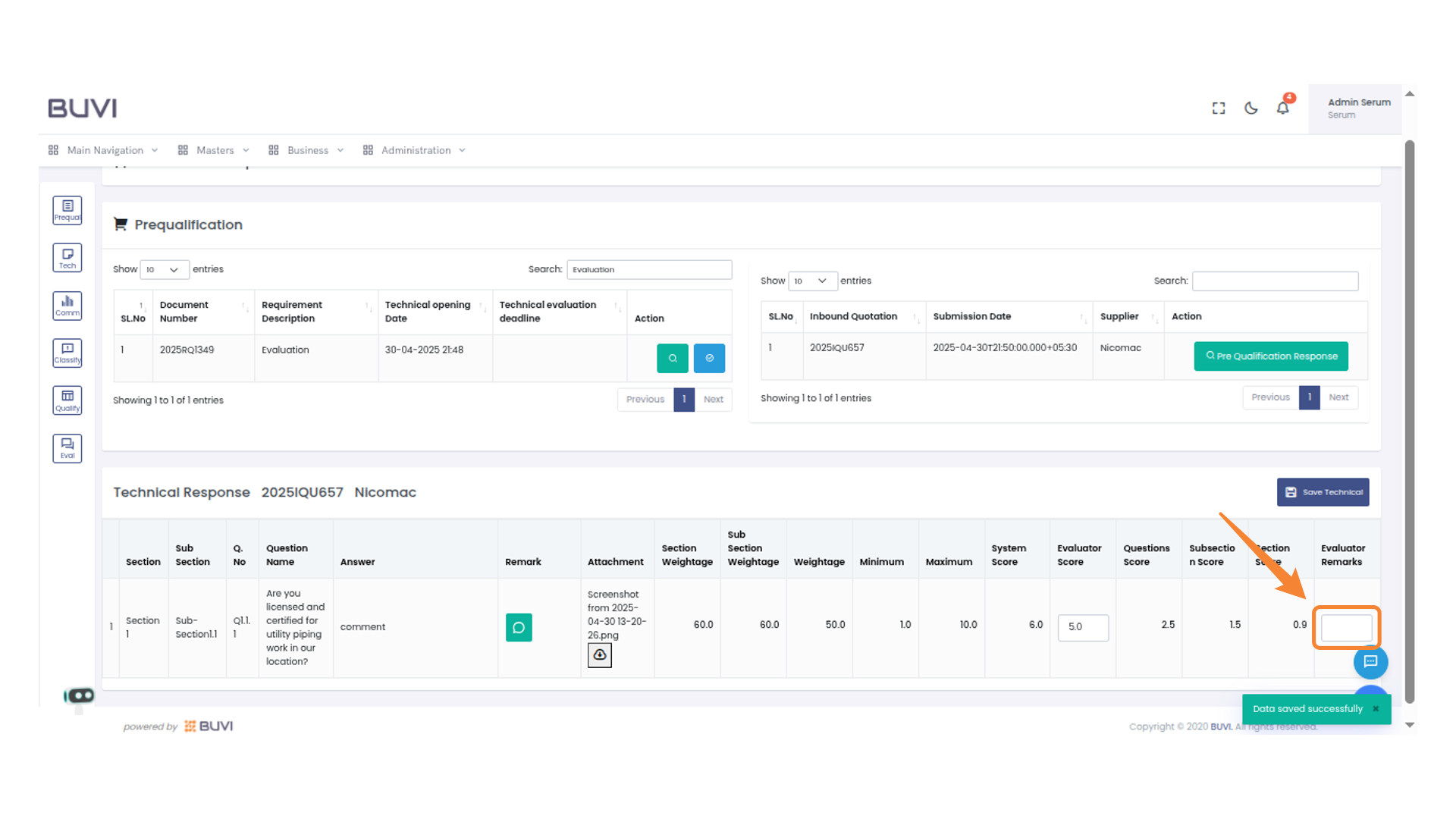The width and height of the screenshot is (1456, 819).
Task: Expand left table entries count dropdown
Action: click(x=164, y=270)
